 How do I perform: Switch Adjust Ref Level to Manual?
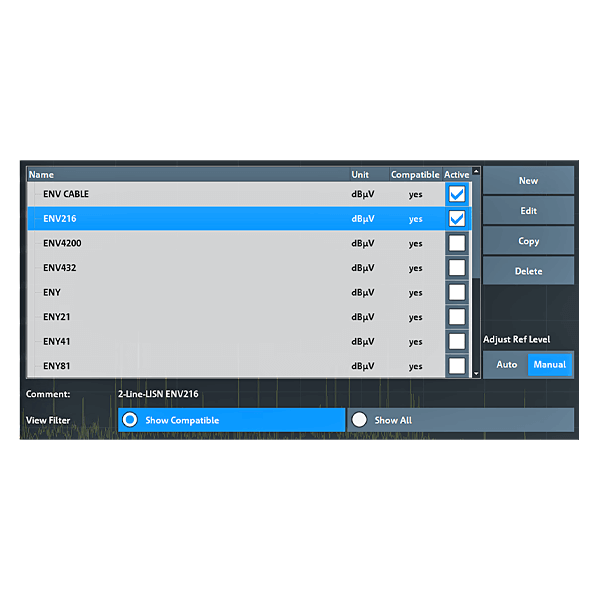[x=550, y=365]
